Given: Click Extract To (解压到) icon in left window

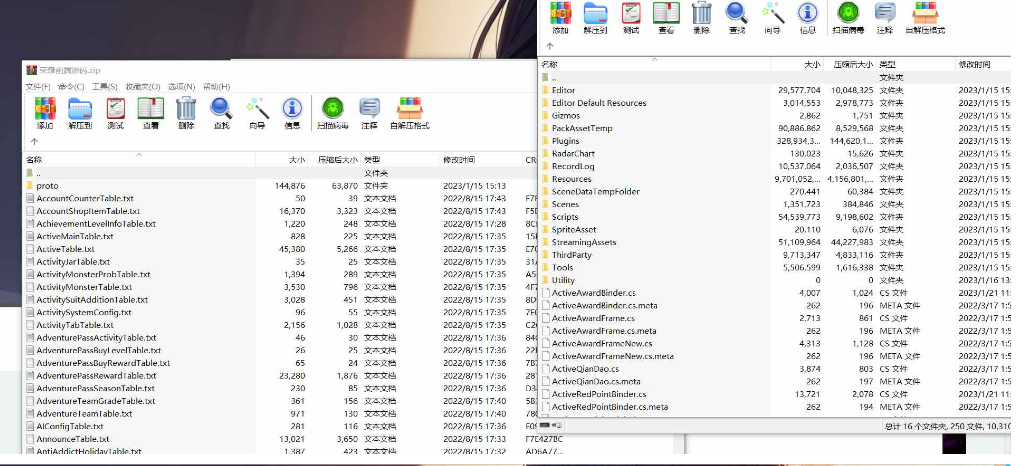Looking at the screenshot, I should (80, 112).
